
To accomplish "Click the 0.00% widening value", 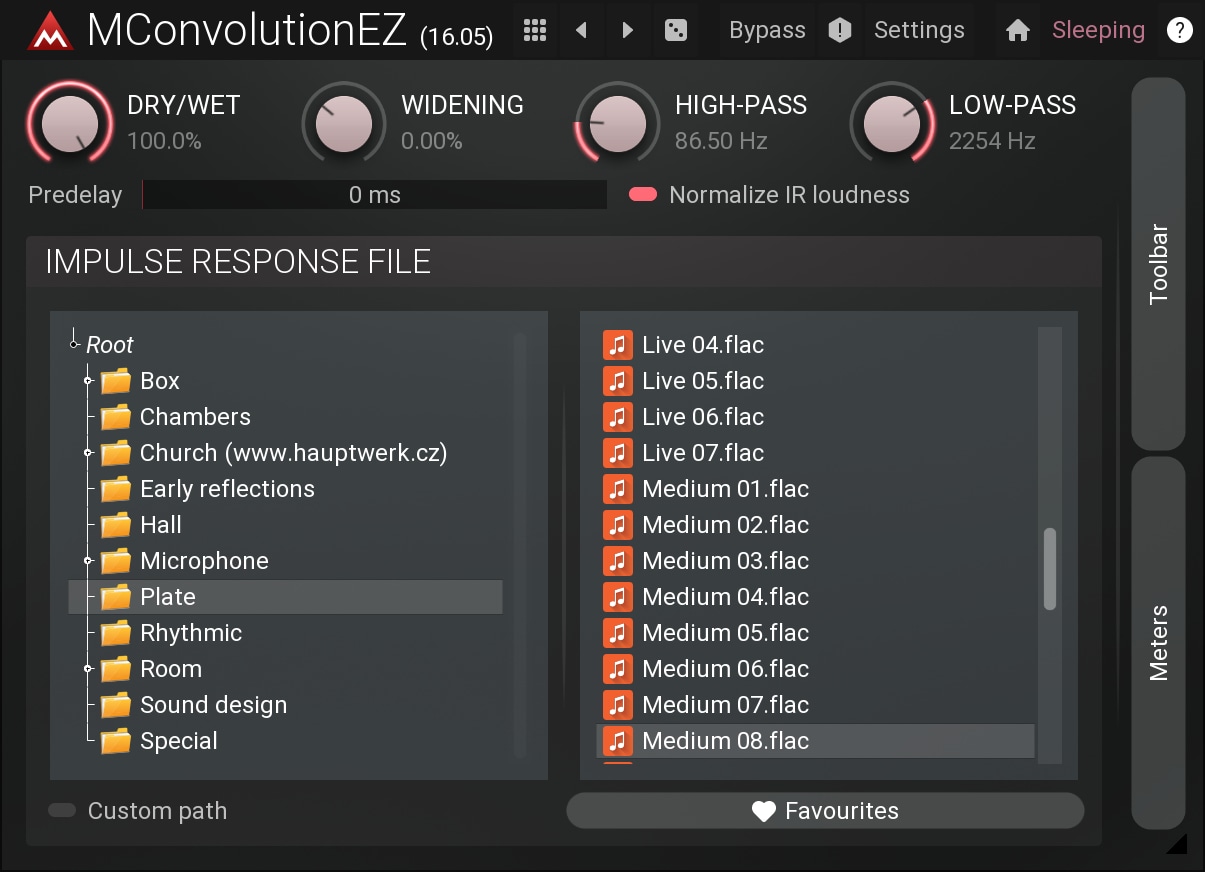I will [x=432, y=142].
